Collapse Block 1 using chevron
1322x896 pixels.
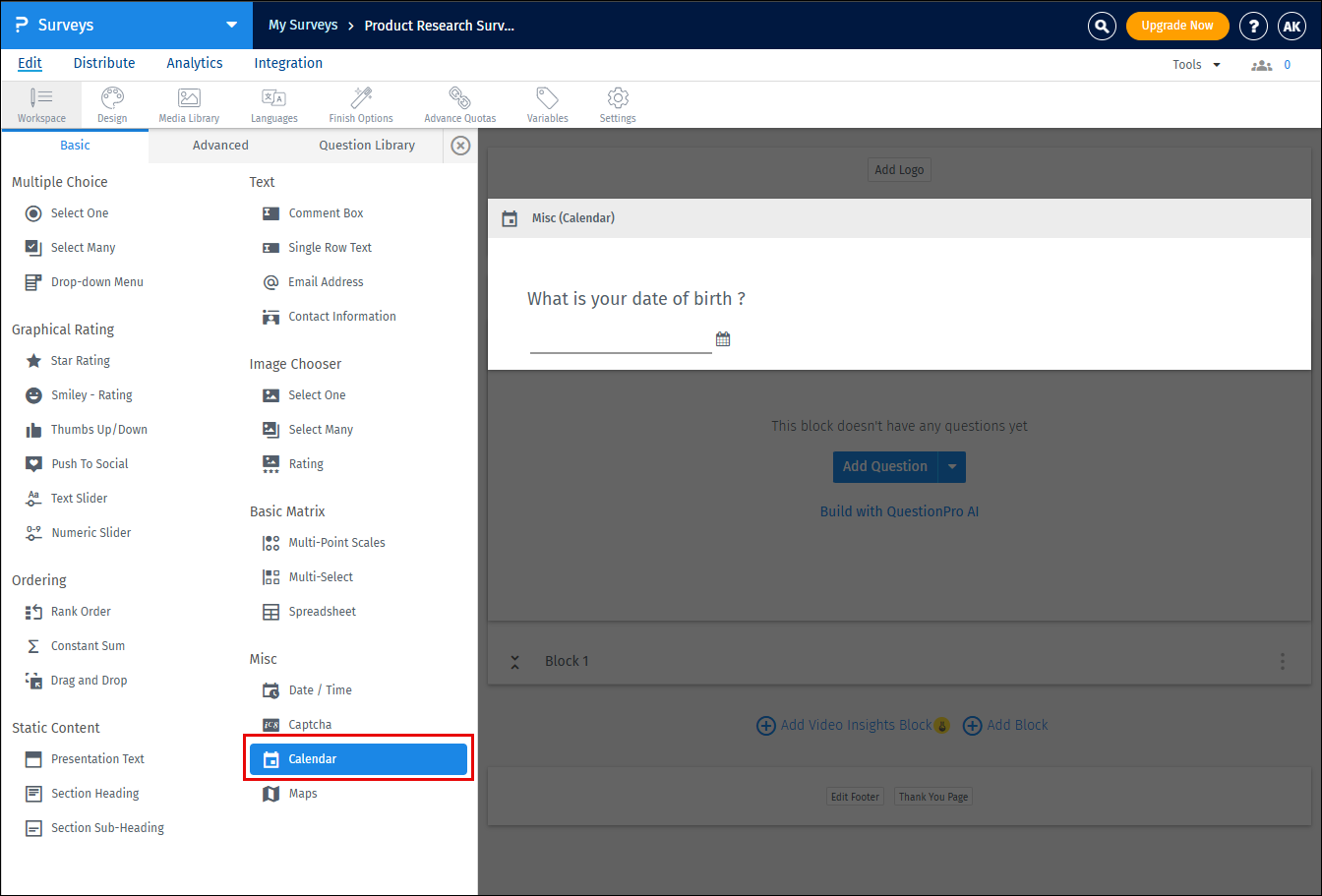coord(514,662)
